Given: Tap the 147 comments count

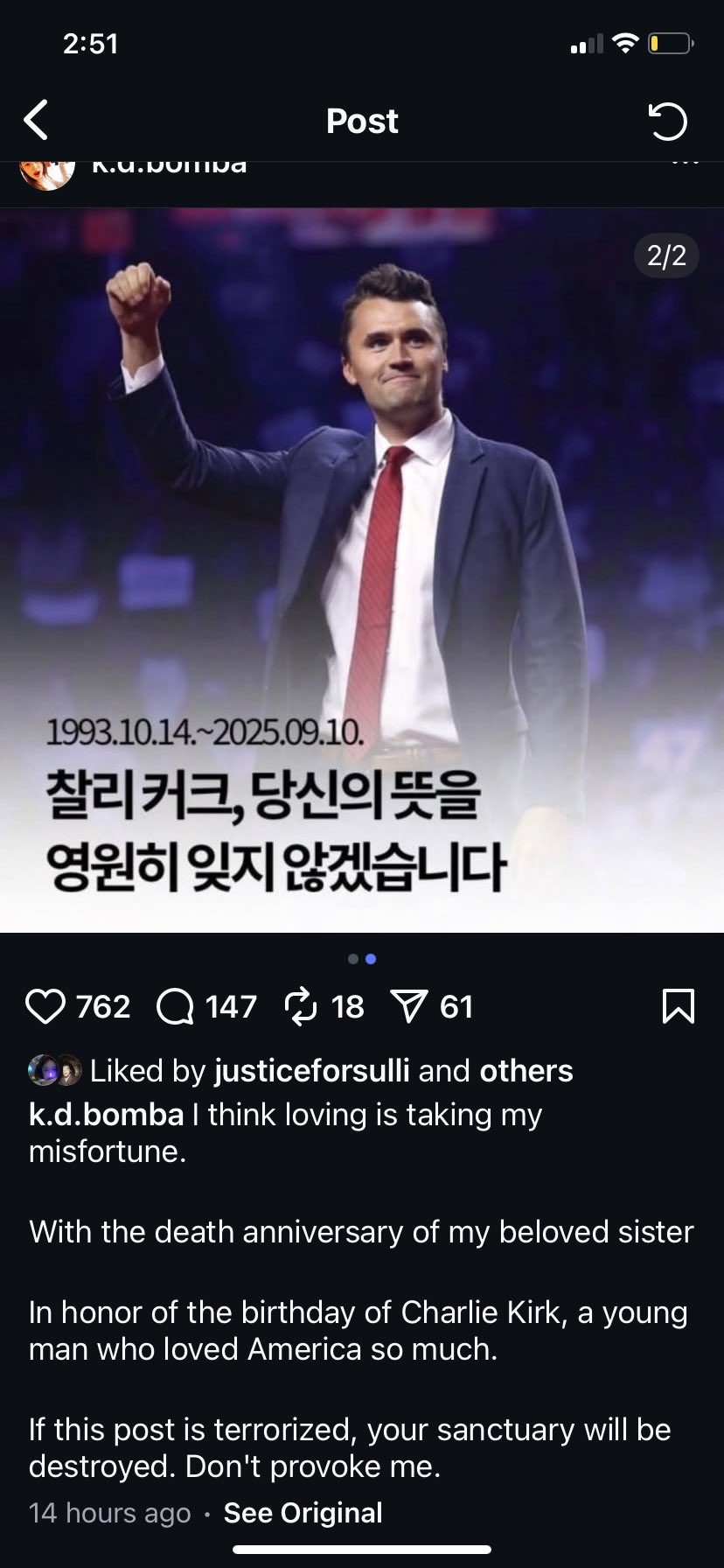Looking at the screenshot, I should [x=231, y=1006].
